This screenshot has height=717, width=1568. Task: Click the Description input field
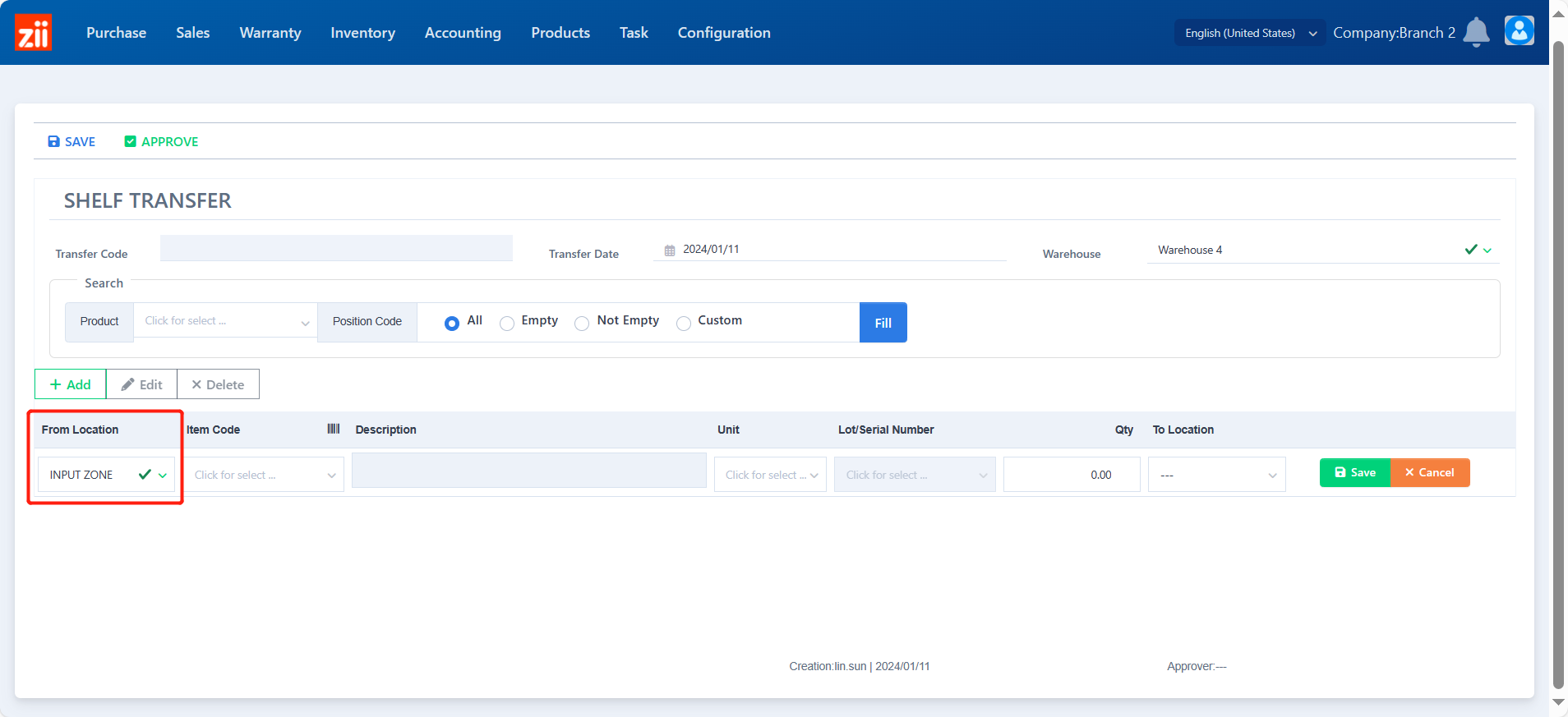[529, 471]
